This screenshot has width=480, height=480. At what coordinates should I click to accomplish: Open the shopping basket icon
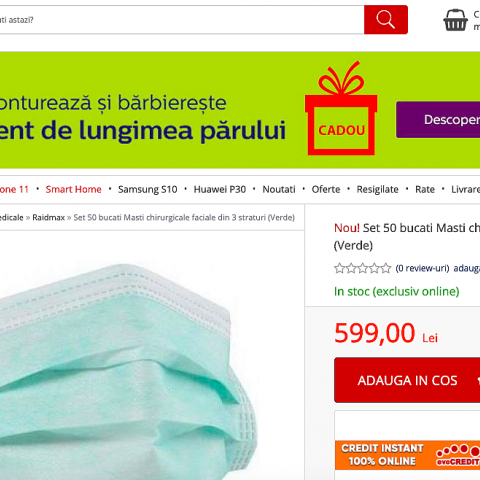pyautogui.click(x=455, y=20)
